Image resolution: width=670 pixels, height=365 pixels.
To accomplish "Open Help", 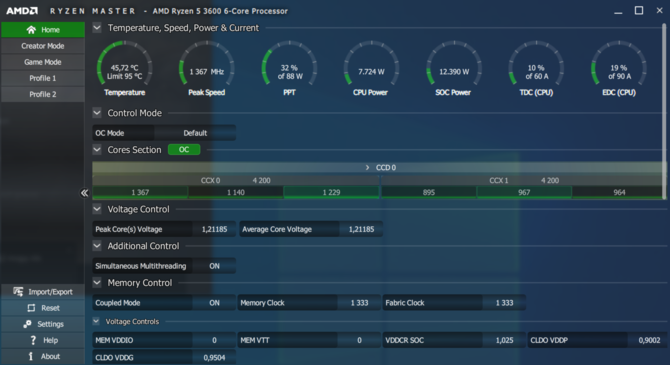I will tap(43, 340).
